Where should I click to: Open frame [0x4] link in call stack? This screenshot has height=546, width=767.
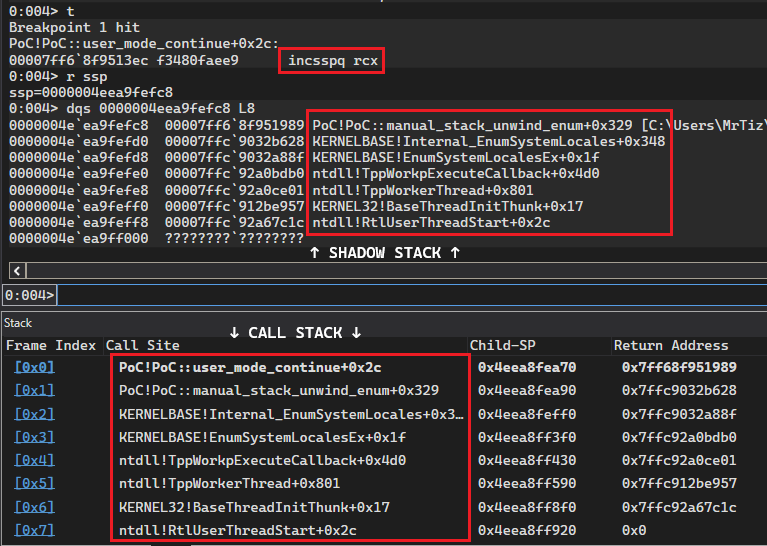point(34,460)
